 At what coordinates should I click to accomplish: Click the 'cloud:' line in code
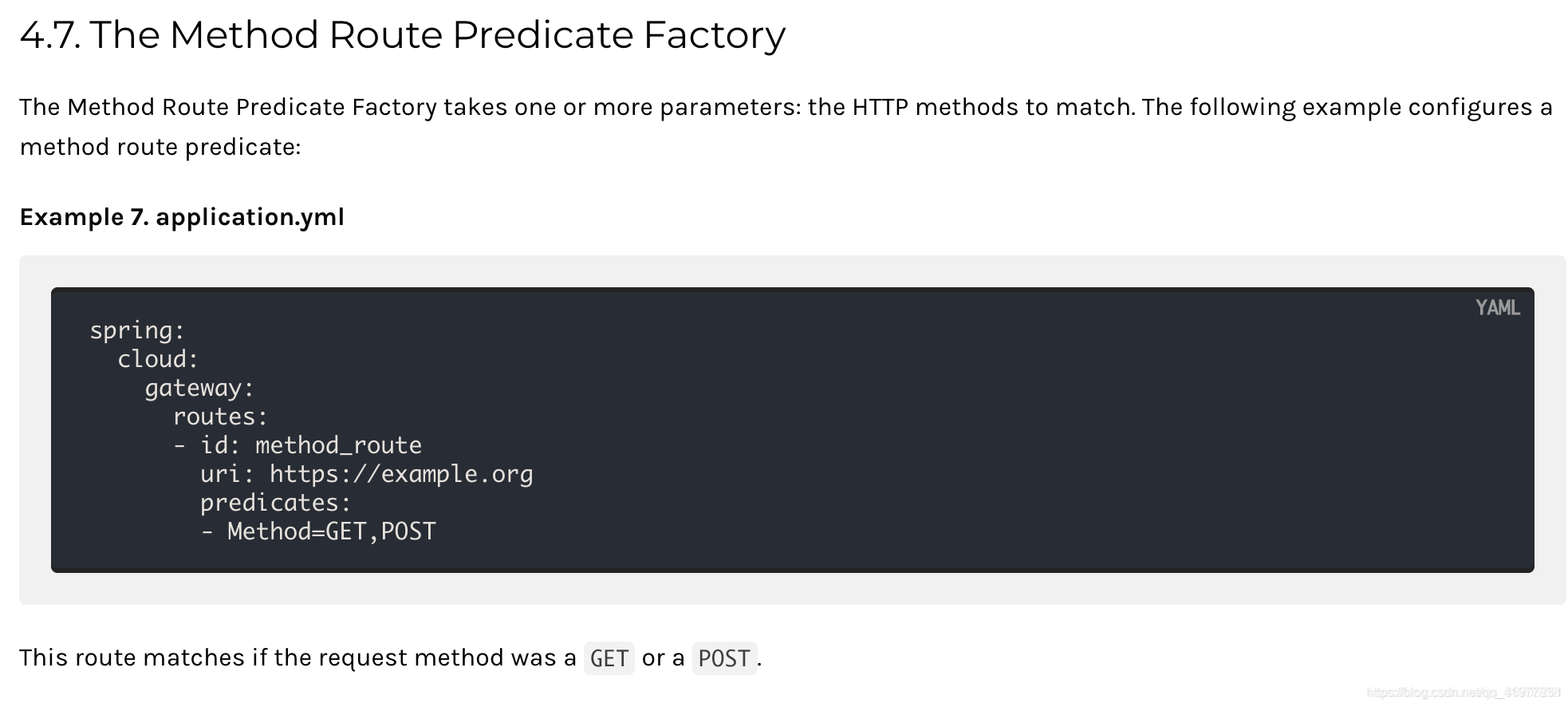coord(158,359)
